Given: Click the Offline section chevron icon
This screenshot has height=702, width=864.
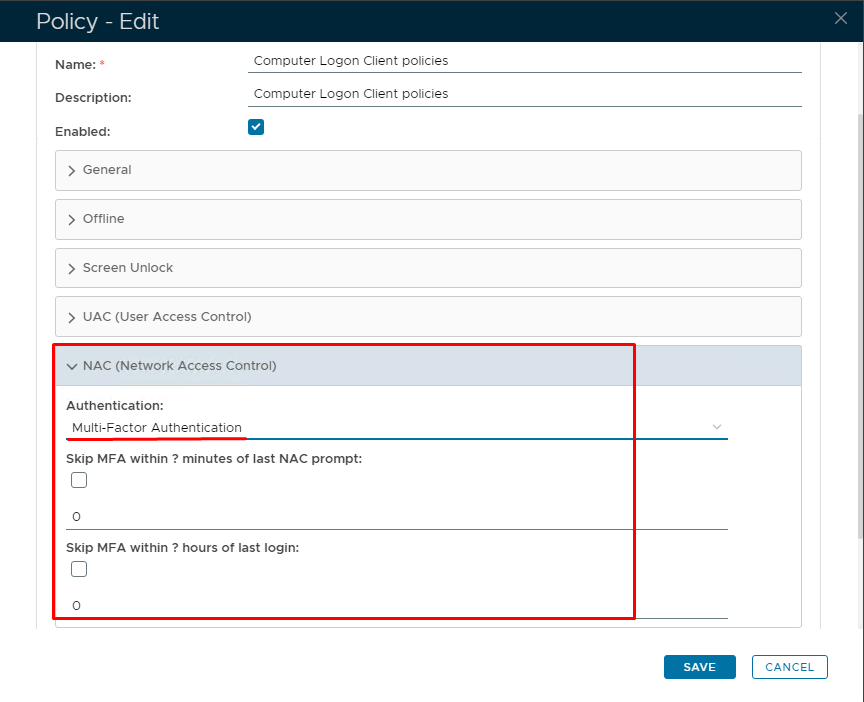Looking at the screenshot, I should click(72, 220).
